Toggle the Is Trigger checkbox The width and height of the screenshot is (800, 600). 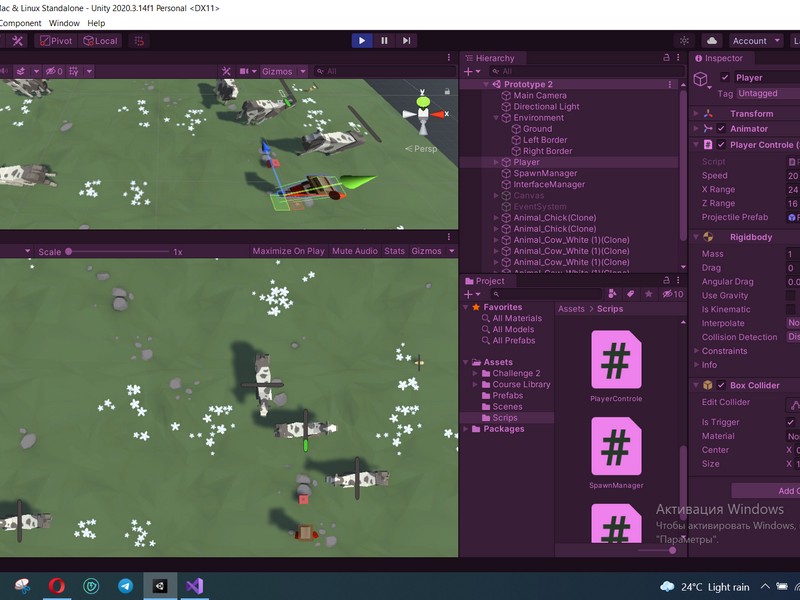(x=790, y=422)
